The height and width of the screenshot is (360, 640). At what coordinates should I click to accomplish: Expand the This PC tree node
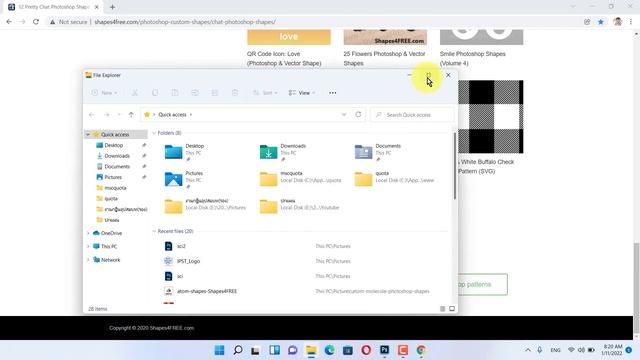pos(88,247)
